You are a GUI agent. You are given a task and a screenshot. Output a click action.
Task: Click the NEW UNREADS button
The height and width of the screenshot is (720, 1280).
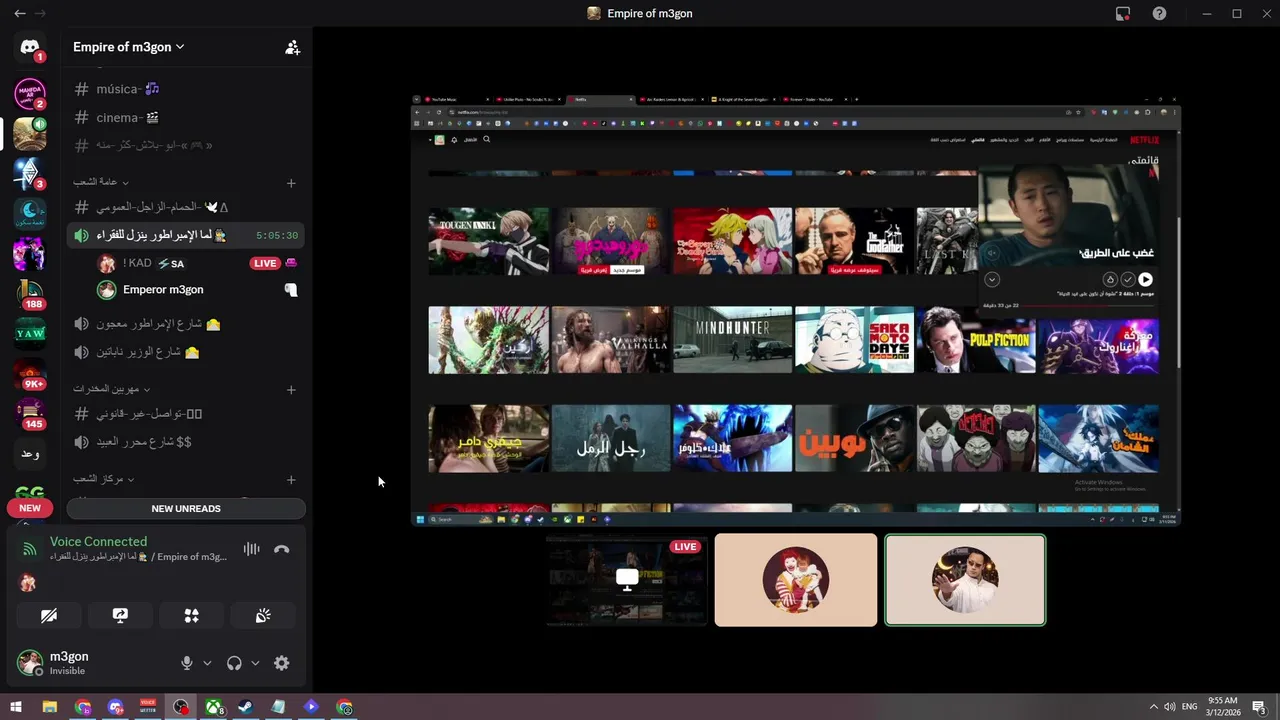pos(186,508)
